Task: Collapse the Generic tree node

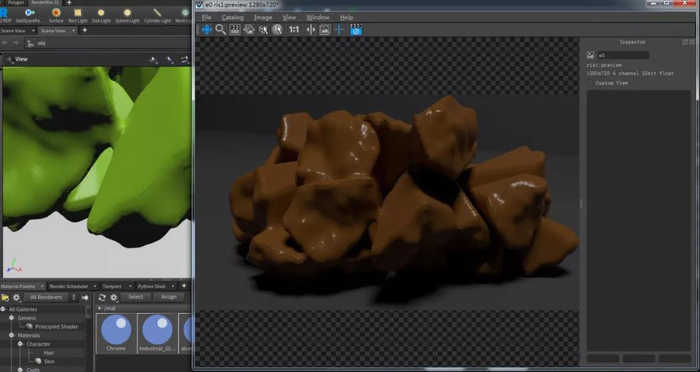Action: (x=12, y=318)
